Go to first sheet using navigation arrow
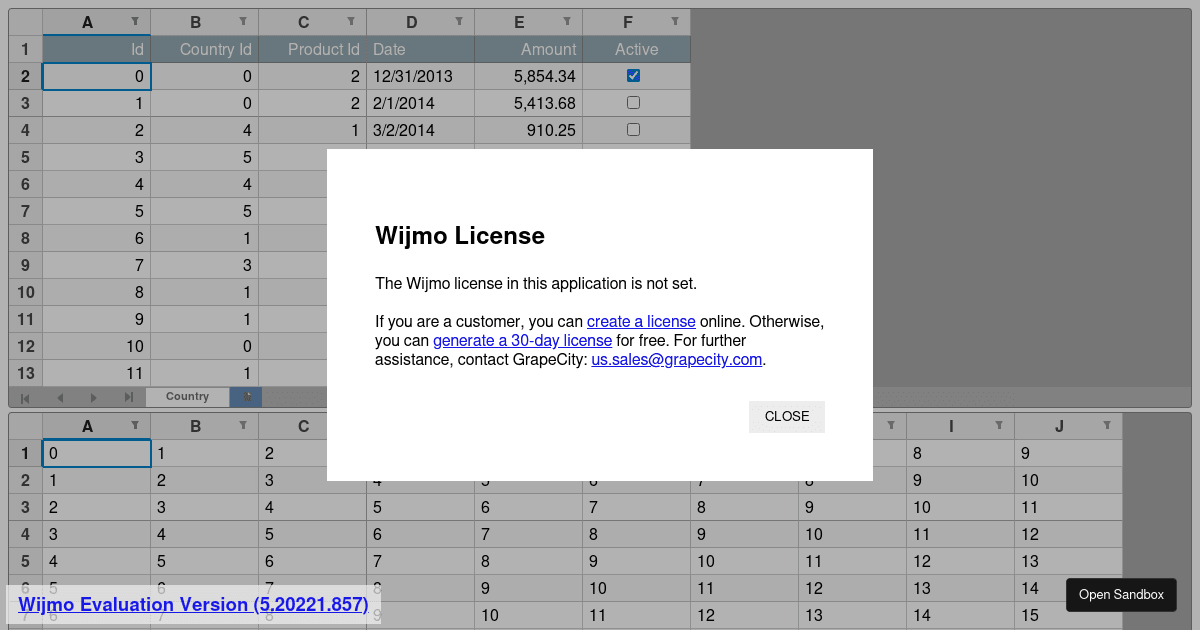Image resolution: width=1200 pixels, height=630 pixels. (x=26, y=397)
